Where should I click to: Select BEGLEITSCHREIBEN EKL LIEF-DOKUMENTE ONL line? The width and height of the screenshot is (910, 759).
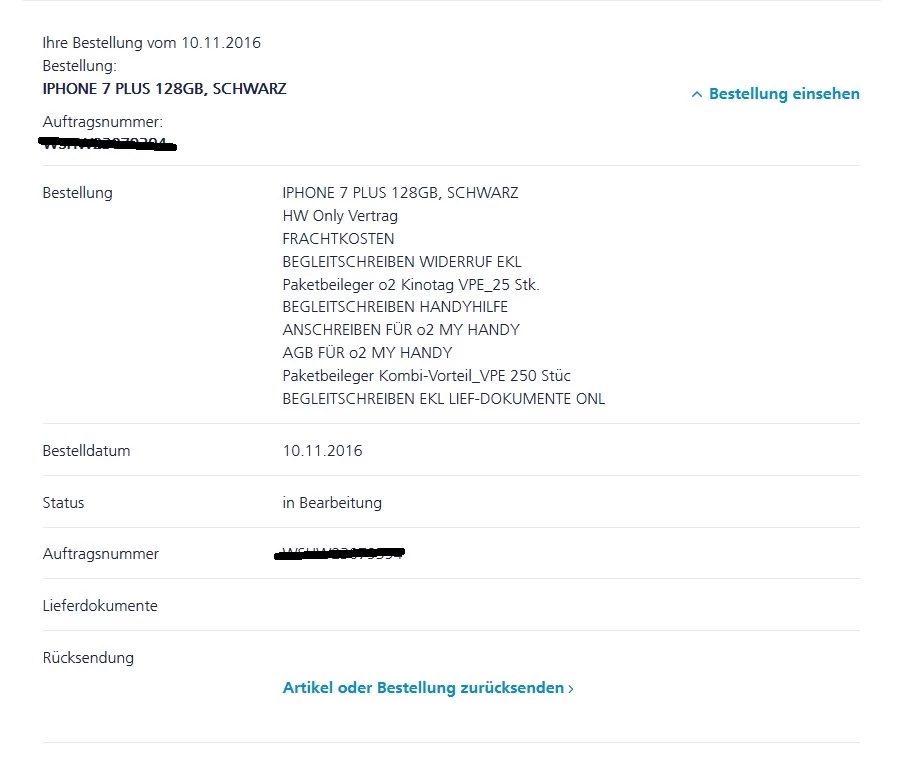pos(443,399)
